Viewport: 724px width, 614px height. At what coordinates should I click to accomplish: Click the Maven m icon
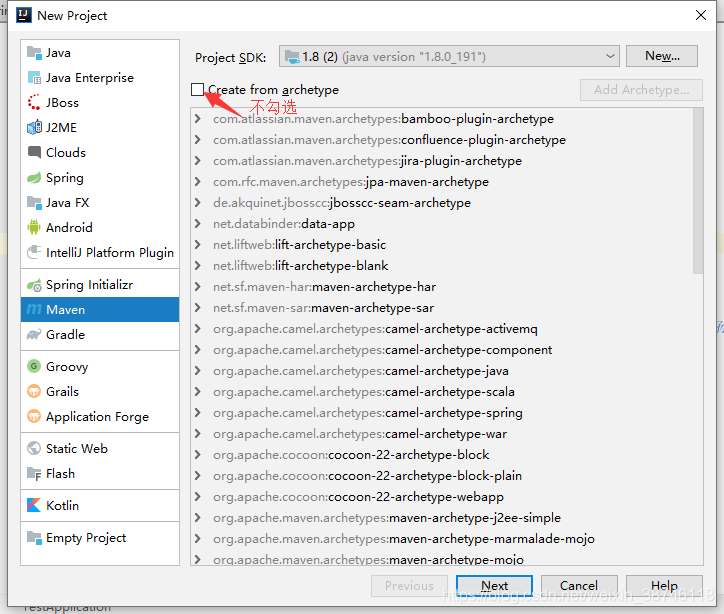[34, 309]
